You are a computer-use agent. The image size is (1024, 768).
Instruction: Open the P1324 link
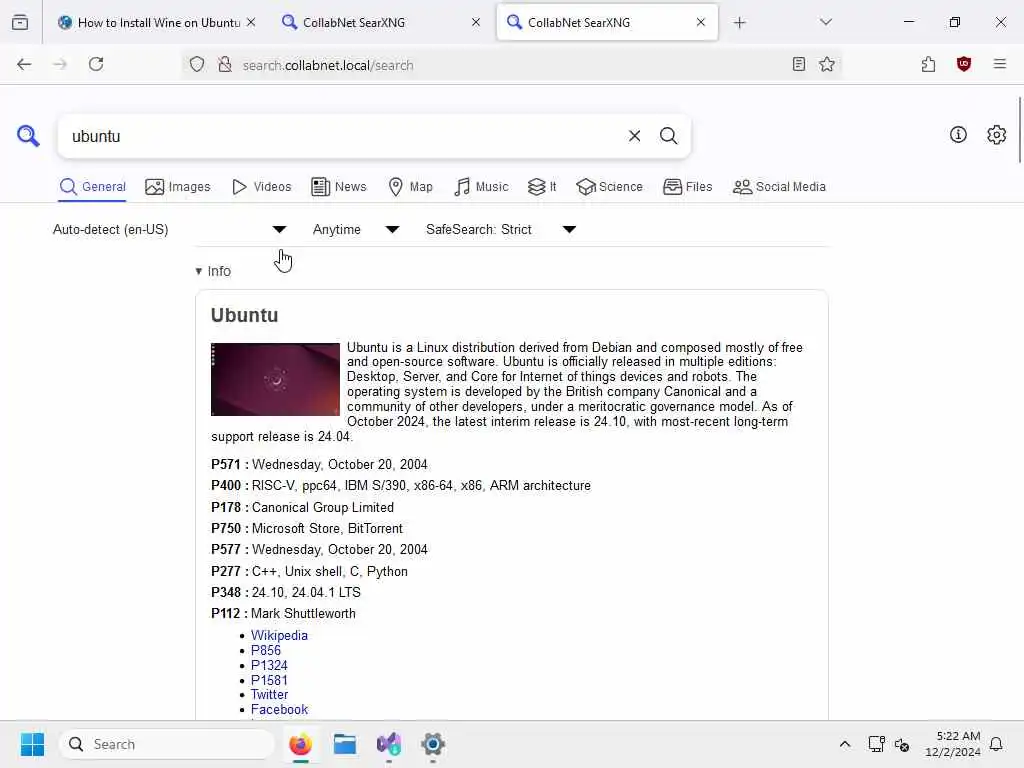click(x=269, y=665)
